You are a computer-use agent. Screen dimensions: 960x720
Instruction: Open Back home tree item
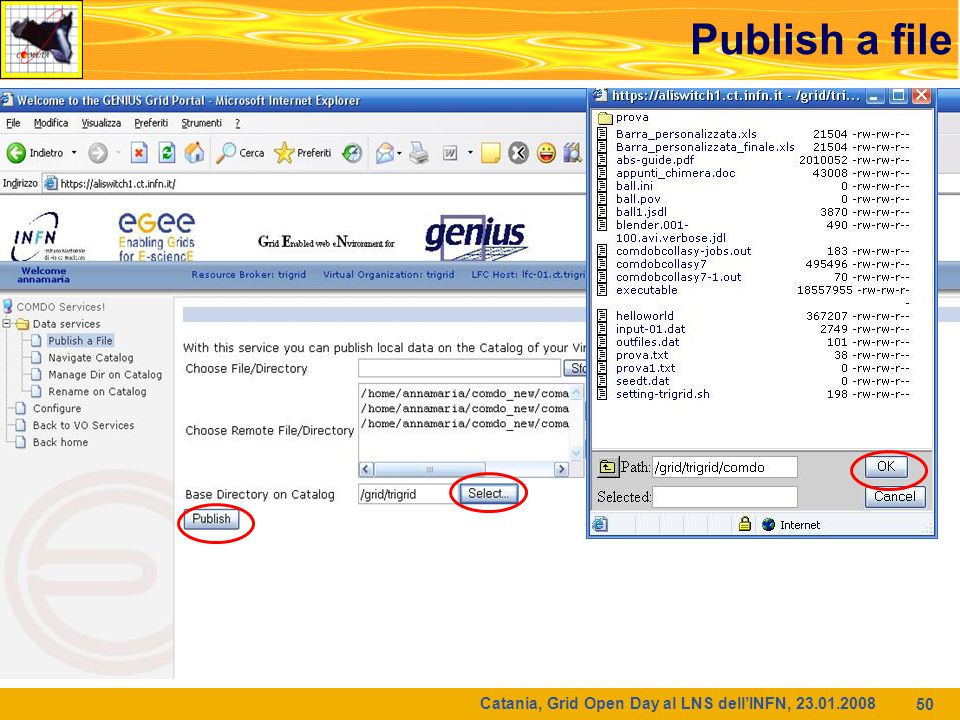pyautogui.click(x=60, y=442)
